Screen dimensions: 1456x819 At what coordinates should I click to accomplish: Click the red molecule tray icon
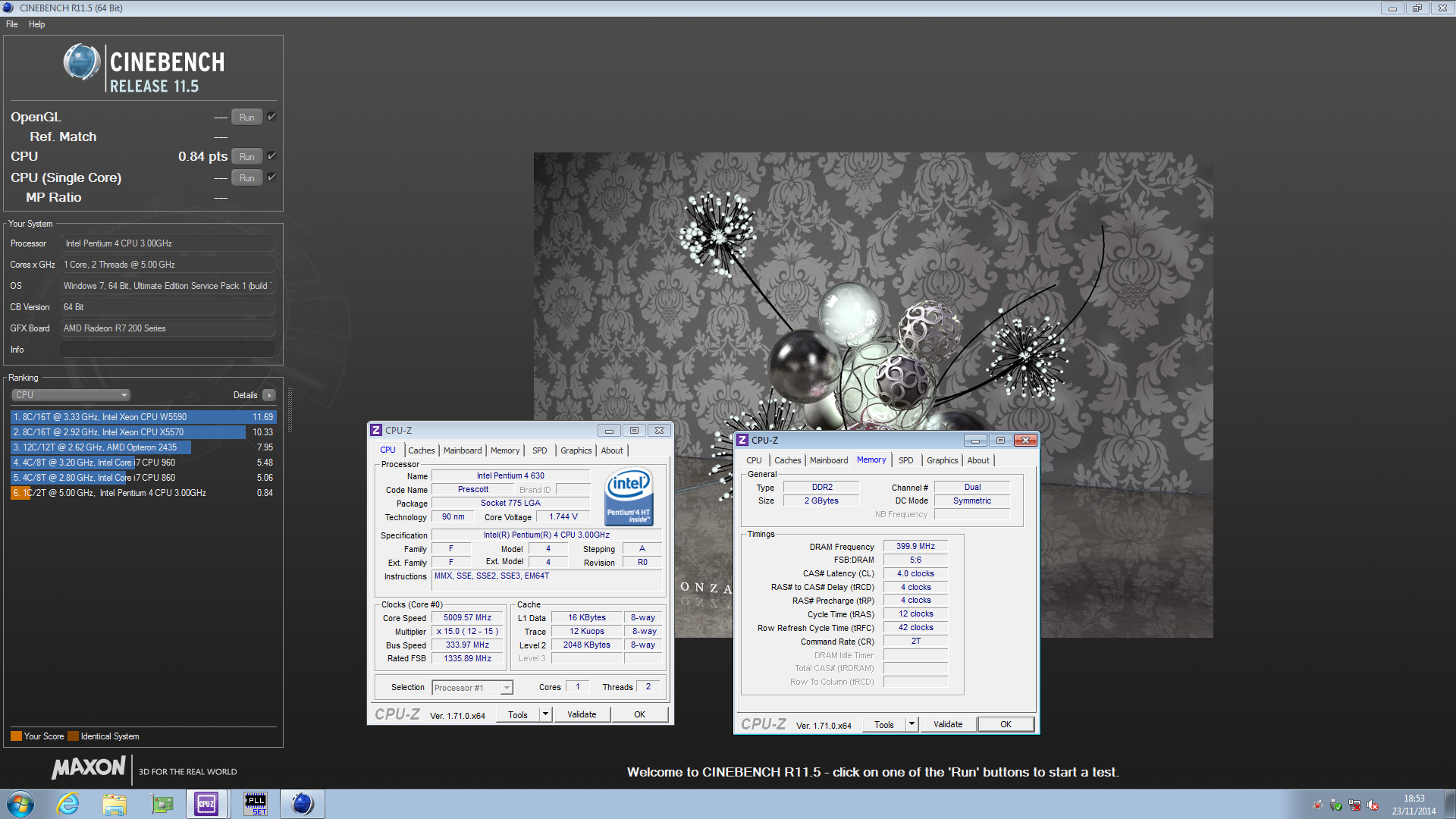tap(1318, 805)
